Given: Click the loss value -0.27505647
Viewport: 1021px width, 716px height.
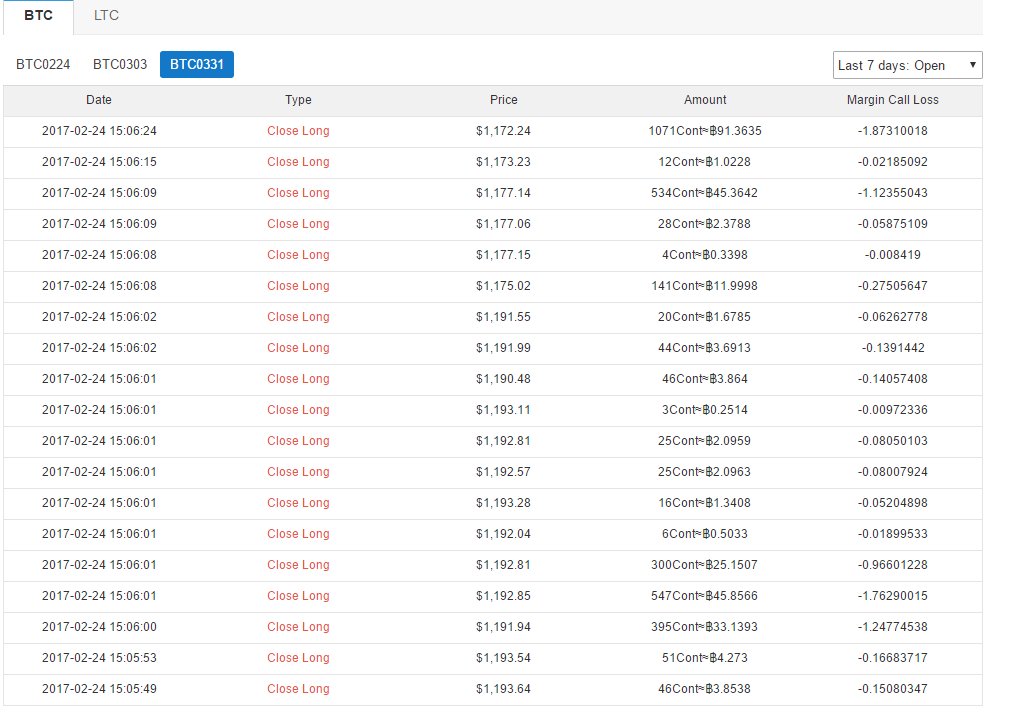Looking at the screenshot, I should 893,286.
